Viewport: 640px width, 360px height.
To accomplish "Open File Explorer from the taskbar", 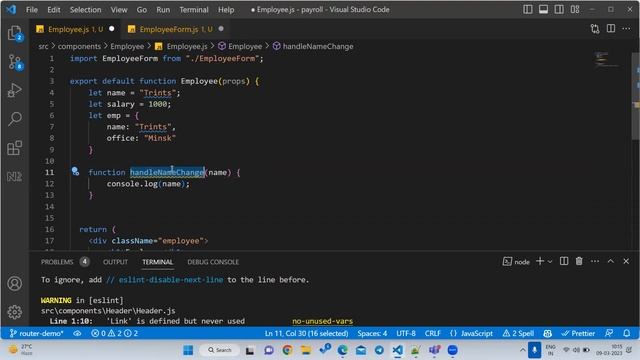I will [306, 350].
